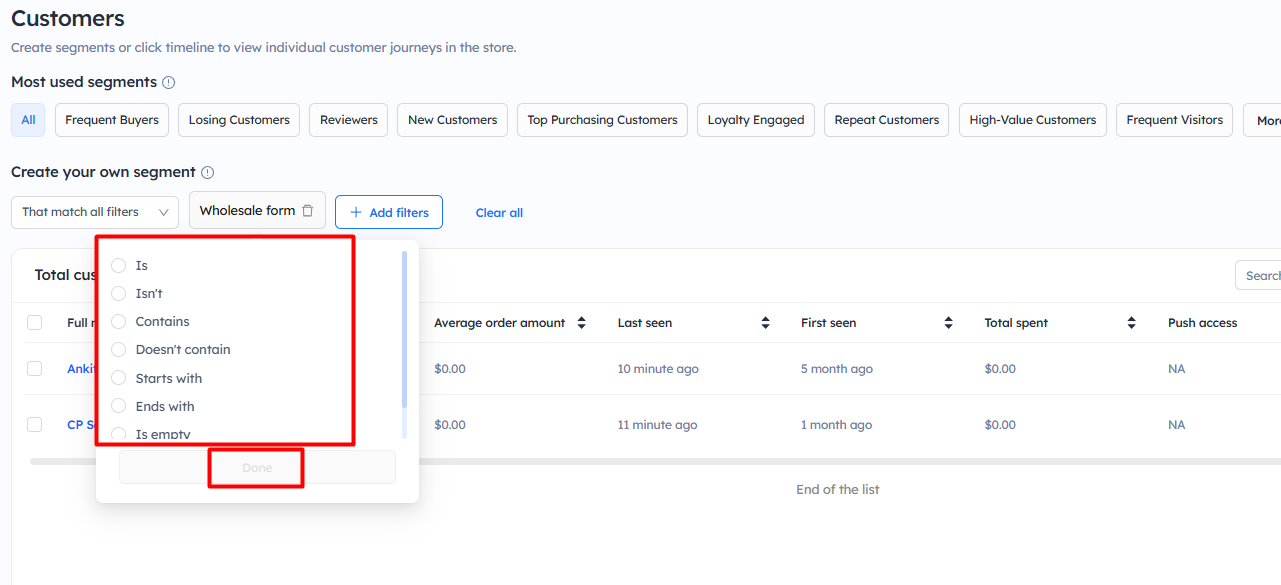The width and height of the screenshot is (1281, 585).
Task: Sort the Last seen column
Action: (x=765, y=323)
